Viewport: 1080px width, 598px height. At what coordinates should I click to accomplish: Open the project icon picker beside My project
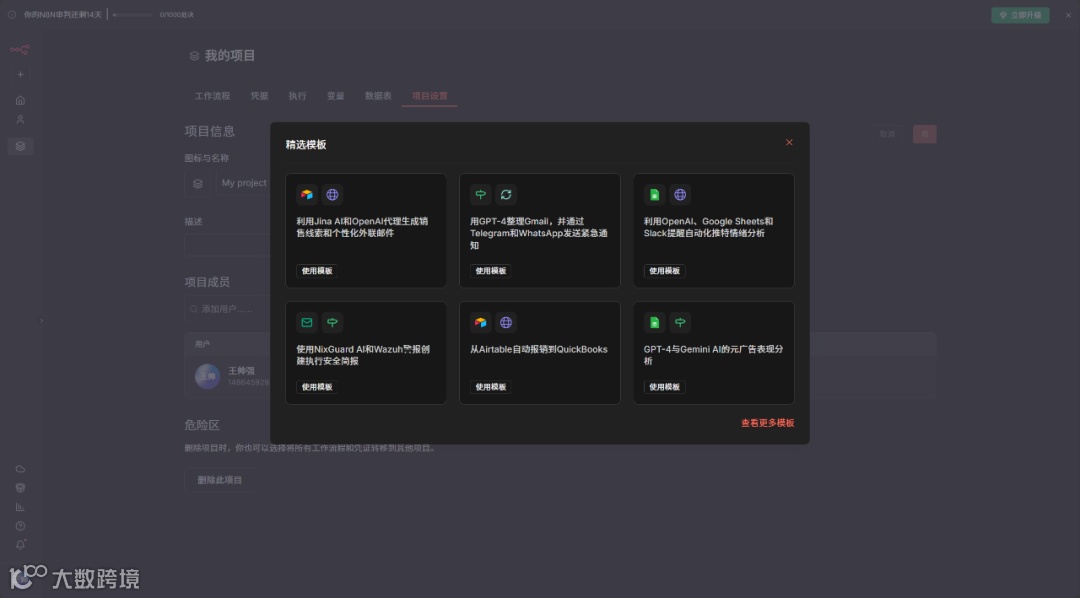click(x=198, y=183)
